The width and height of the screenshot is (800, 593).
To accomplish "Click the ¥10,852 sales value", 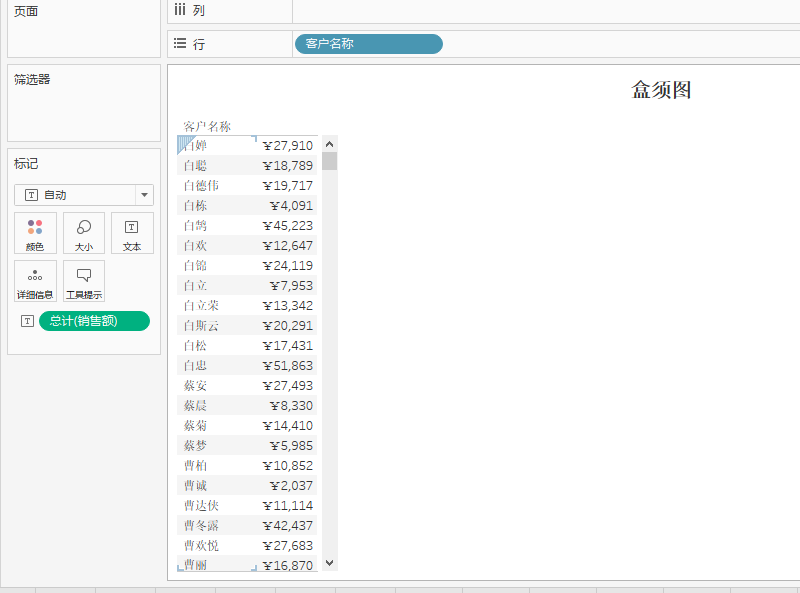I will (288, 466).
